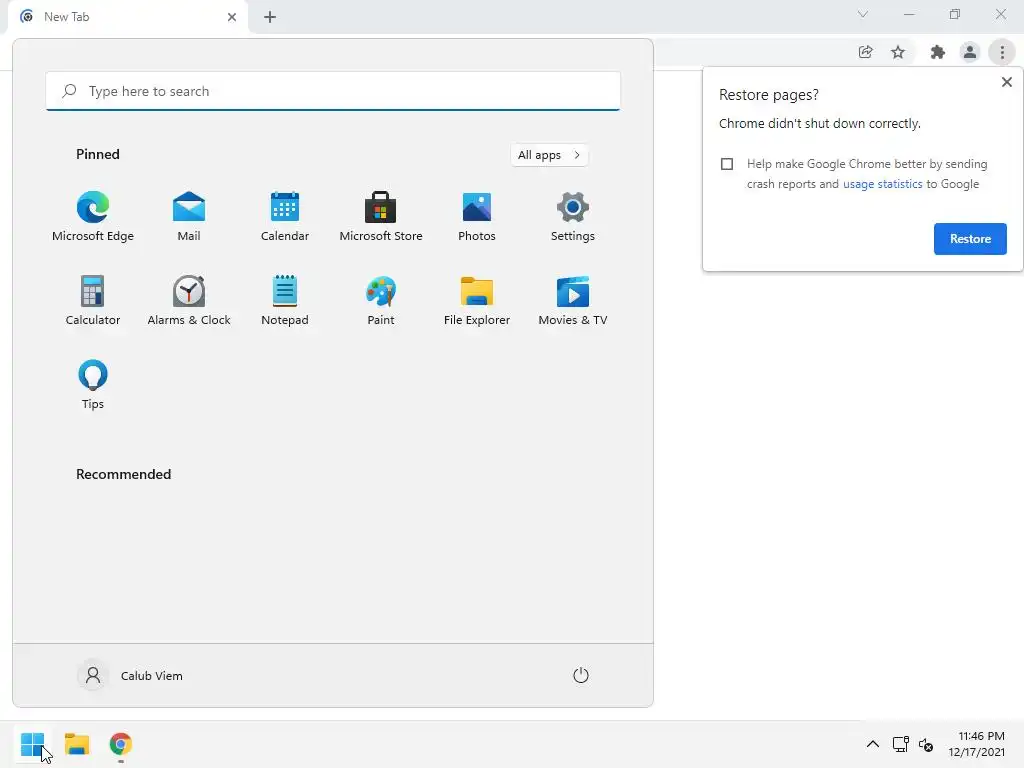Open Microsoft Edge from pinned apps
The height and width of the screenshot is (768, 1024).
click(93, 216)
